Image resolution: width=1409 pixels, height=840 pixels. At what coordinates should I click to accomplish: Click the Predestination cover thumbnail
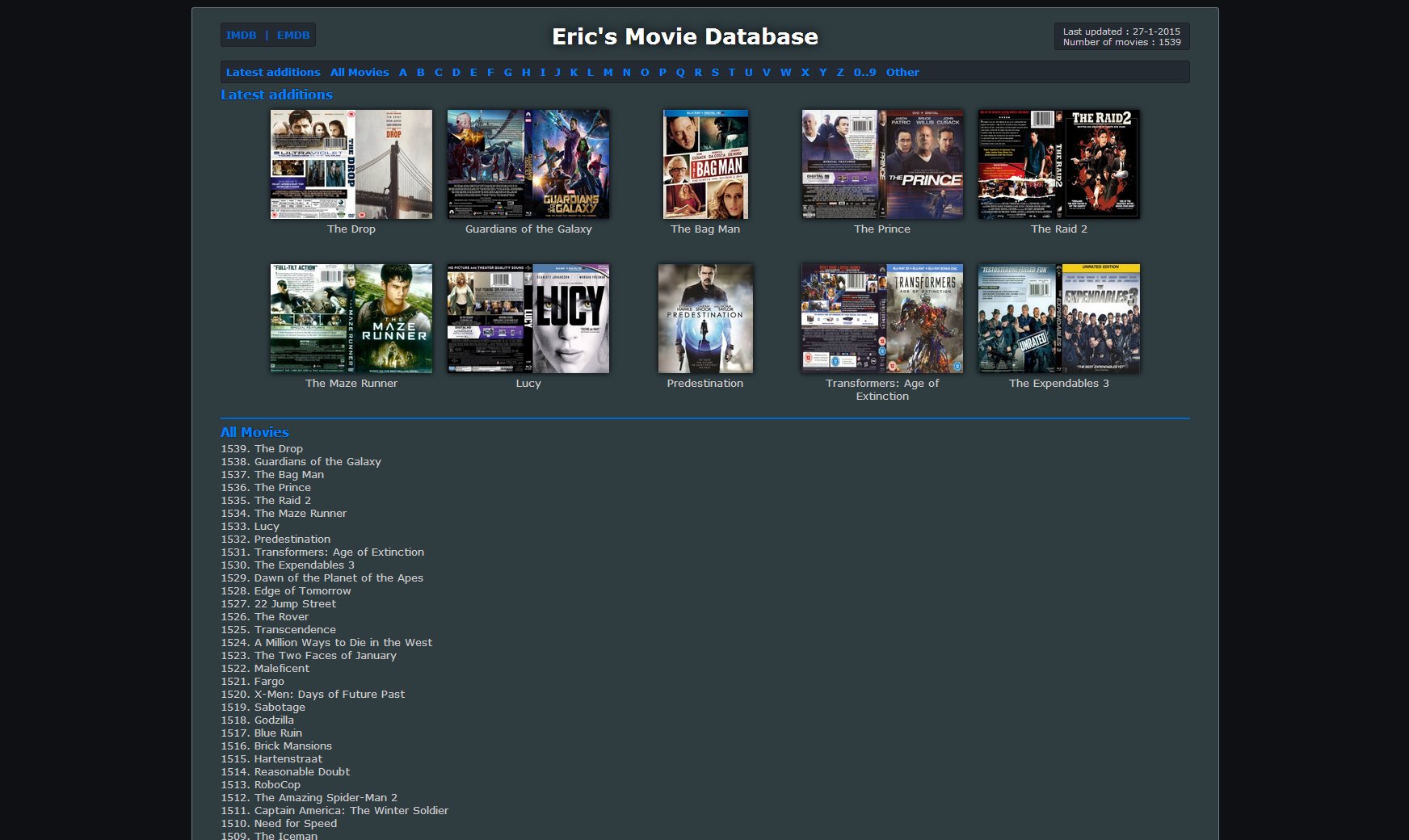click(x=705, y=319)
